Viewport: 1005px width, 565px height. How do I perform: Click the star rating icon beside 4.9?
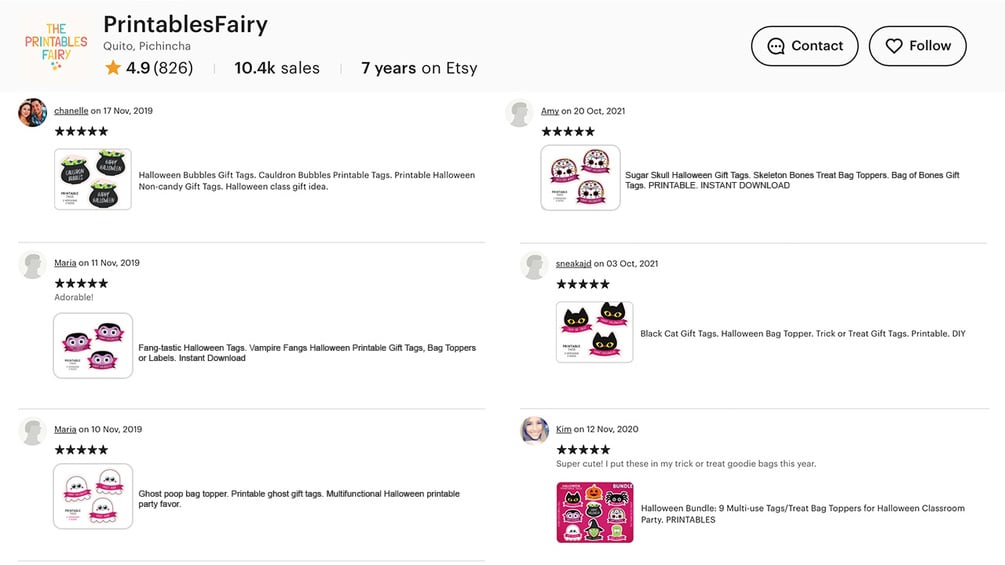coord(113,68)
